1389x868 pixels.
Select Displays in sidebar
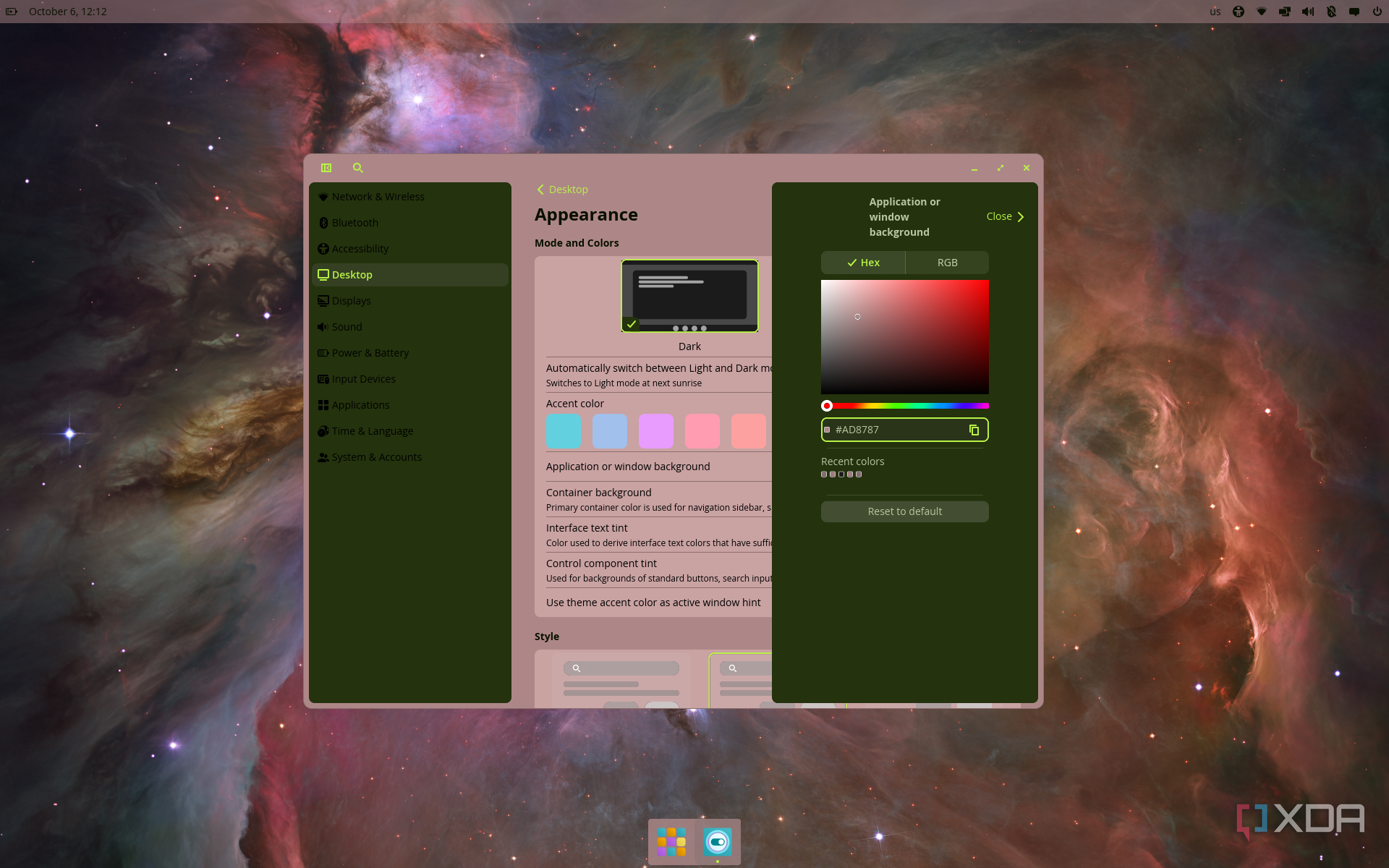pos(410,301)
